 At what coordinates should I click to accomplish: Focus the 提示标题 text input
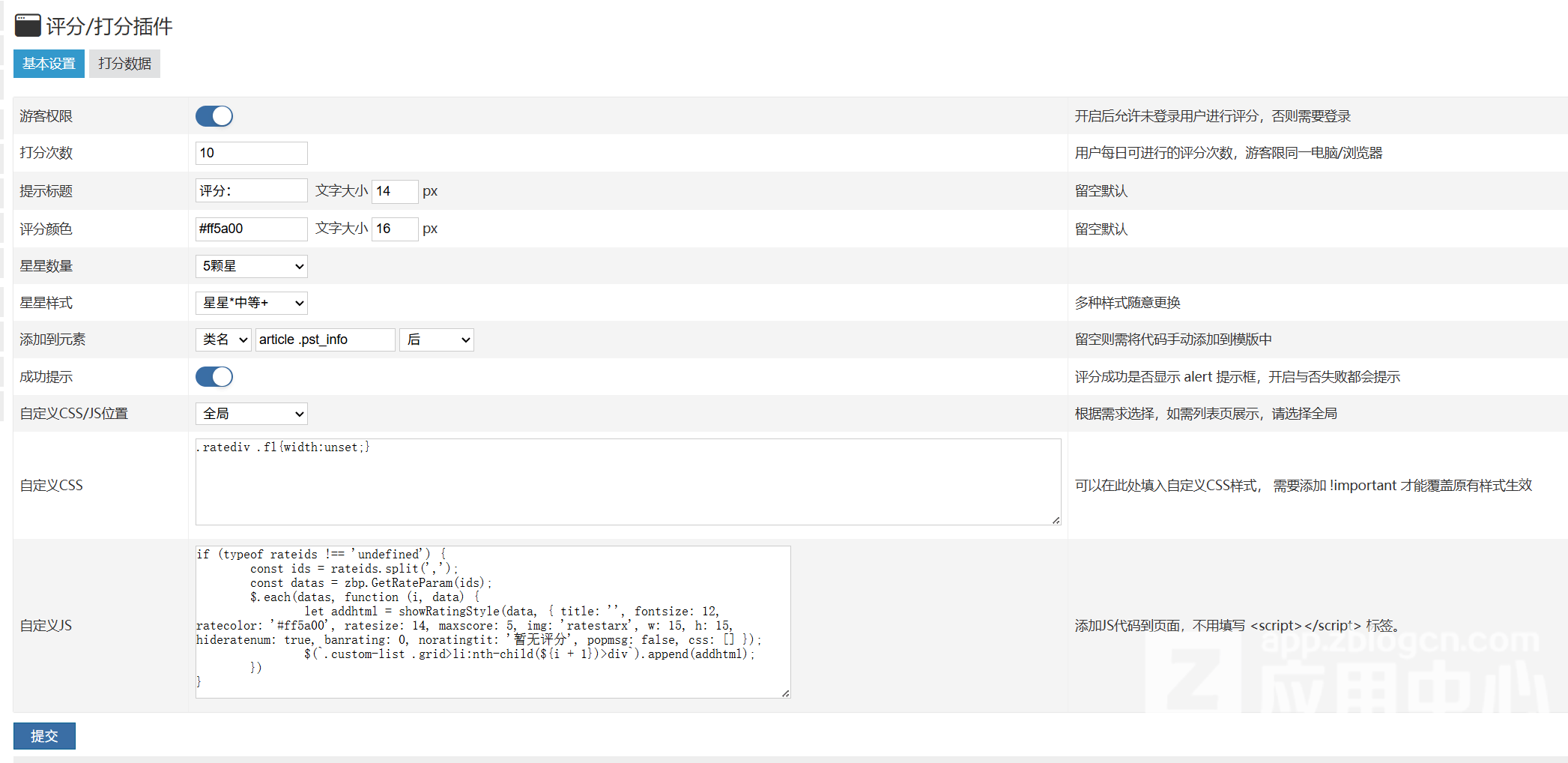pos(252,190)
